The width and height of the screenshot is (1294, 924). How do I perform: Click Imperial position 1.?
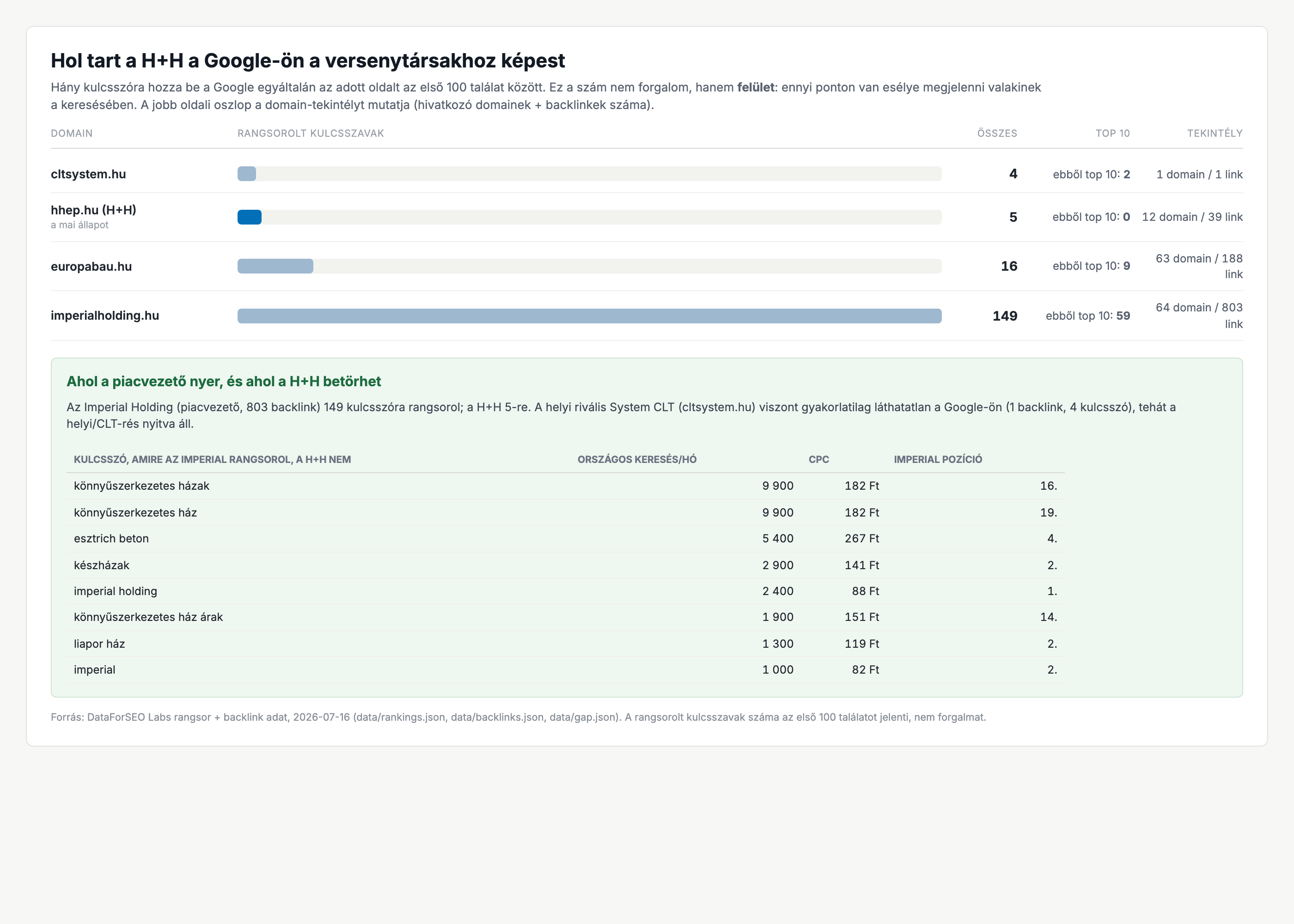[1052, 591]
